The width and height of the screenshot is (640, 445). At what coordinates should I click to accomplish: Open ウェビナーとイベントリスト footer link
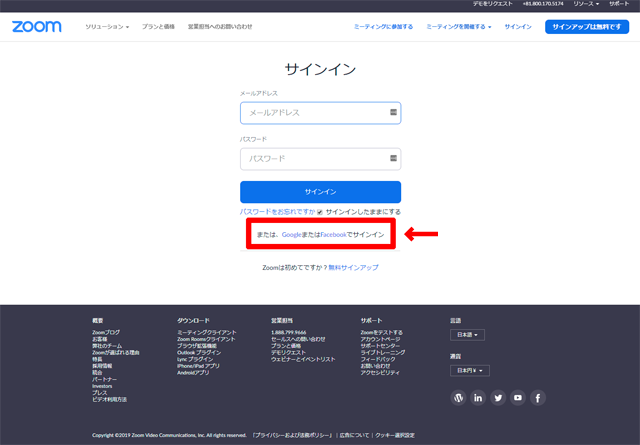[x=303, y=359]
